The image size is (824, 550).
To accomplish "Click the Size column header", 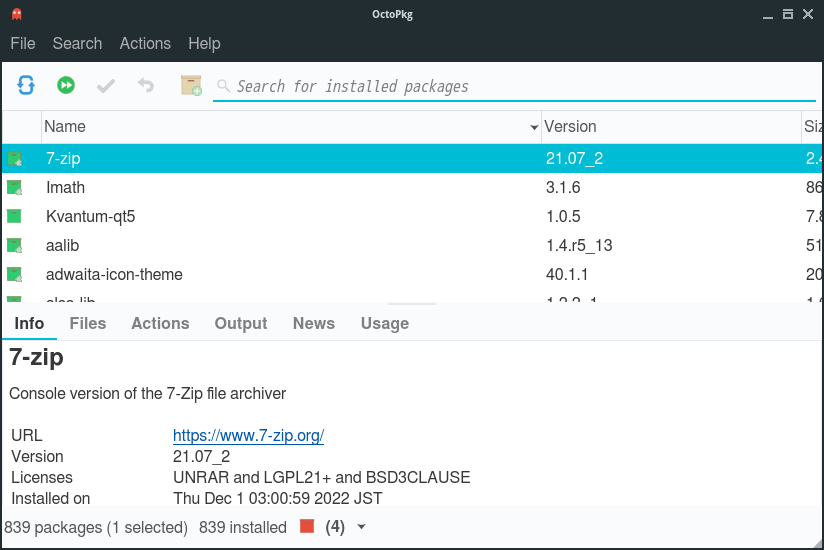I will (812, 127).
